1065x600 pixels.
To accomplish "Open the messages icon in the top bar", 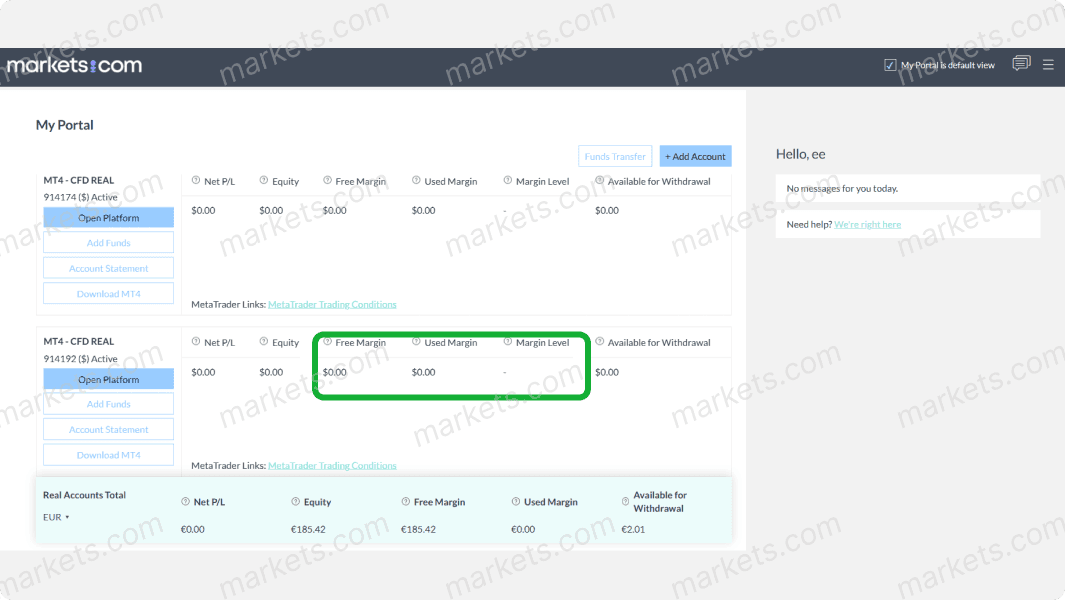I will tap(1020, 63).
